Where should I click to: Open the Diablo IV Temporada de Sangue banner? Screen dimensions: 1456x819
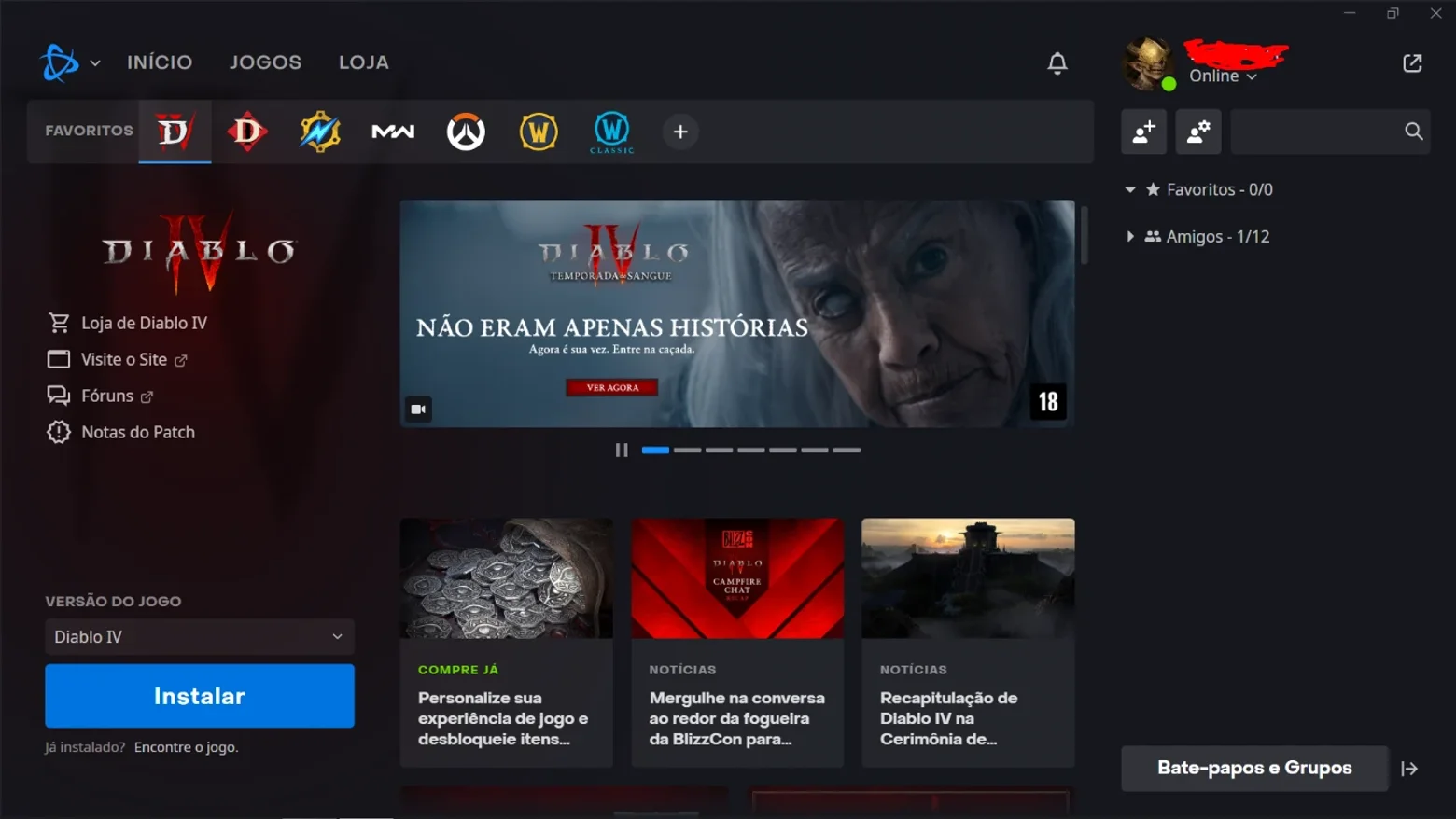tap(737, 313)
